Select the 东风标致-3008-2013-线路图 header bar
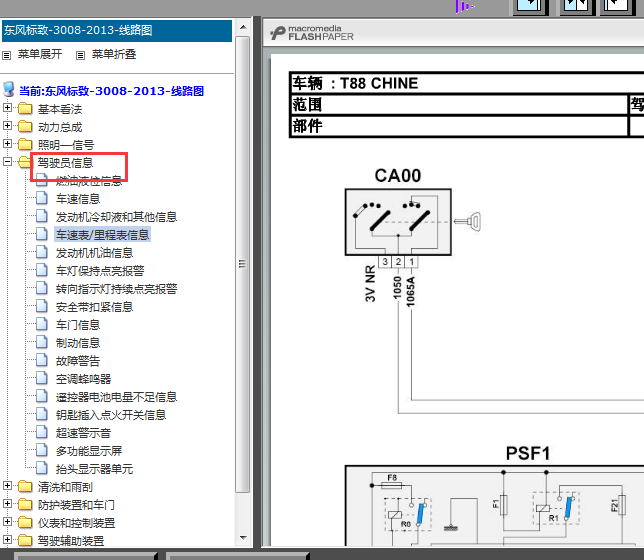Screen dimensions: 644x560 pyautogui.click(x=117, y=31)
